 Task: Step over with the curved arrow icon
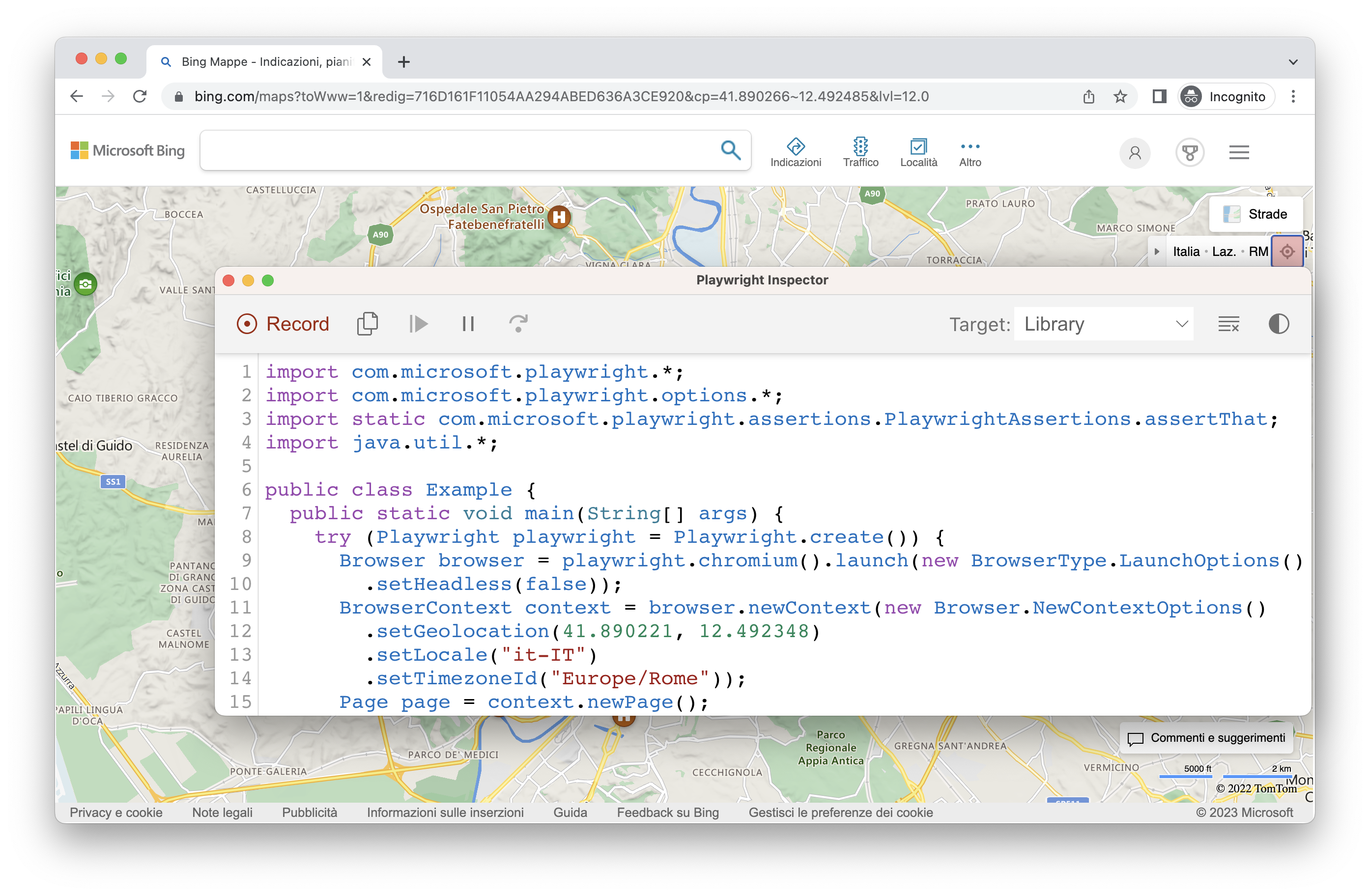pos(518,324)
